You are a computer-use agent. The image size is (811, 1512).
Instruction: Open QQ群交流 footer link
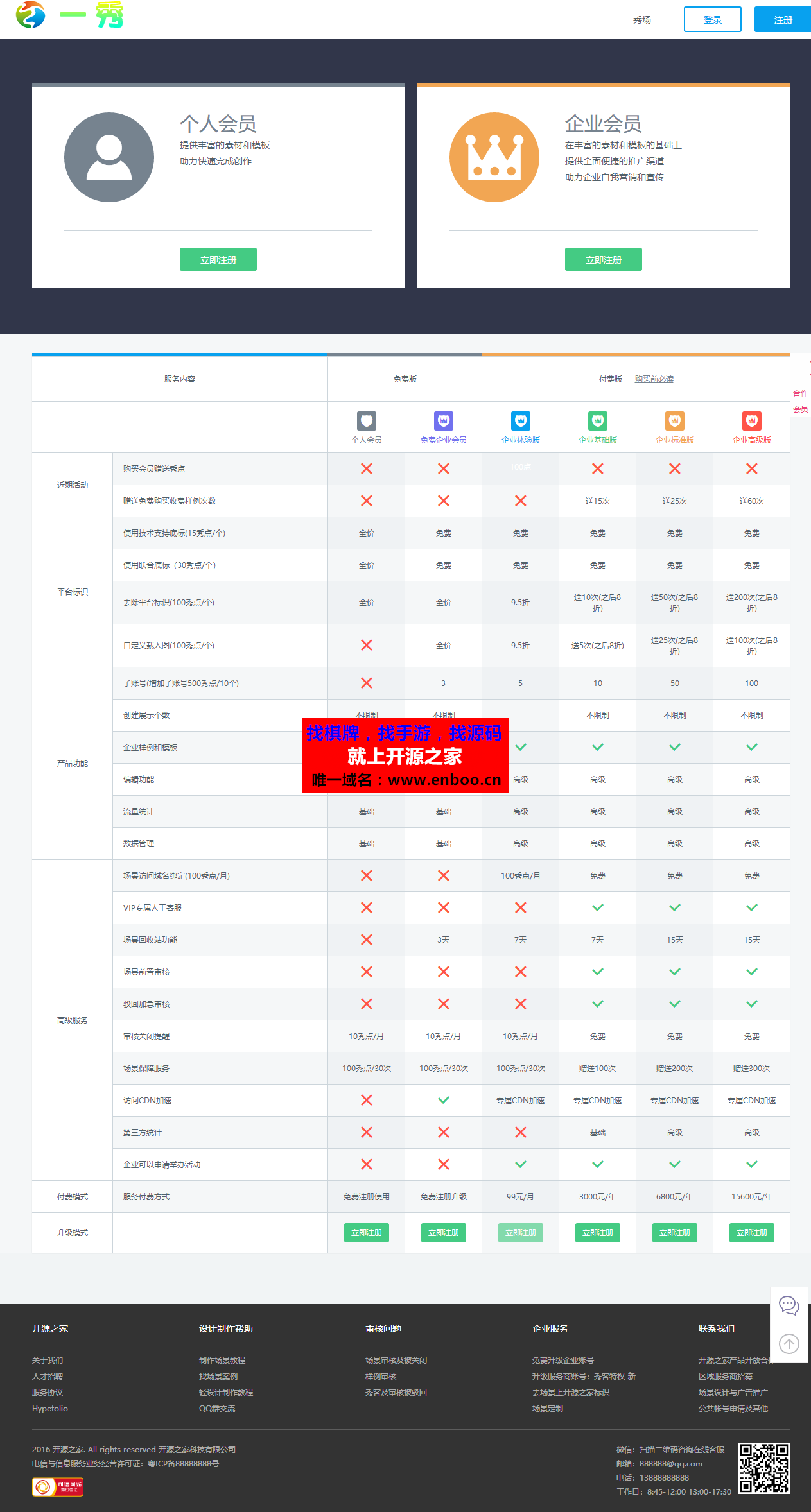(x=217, y=1409)
